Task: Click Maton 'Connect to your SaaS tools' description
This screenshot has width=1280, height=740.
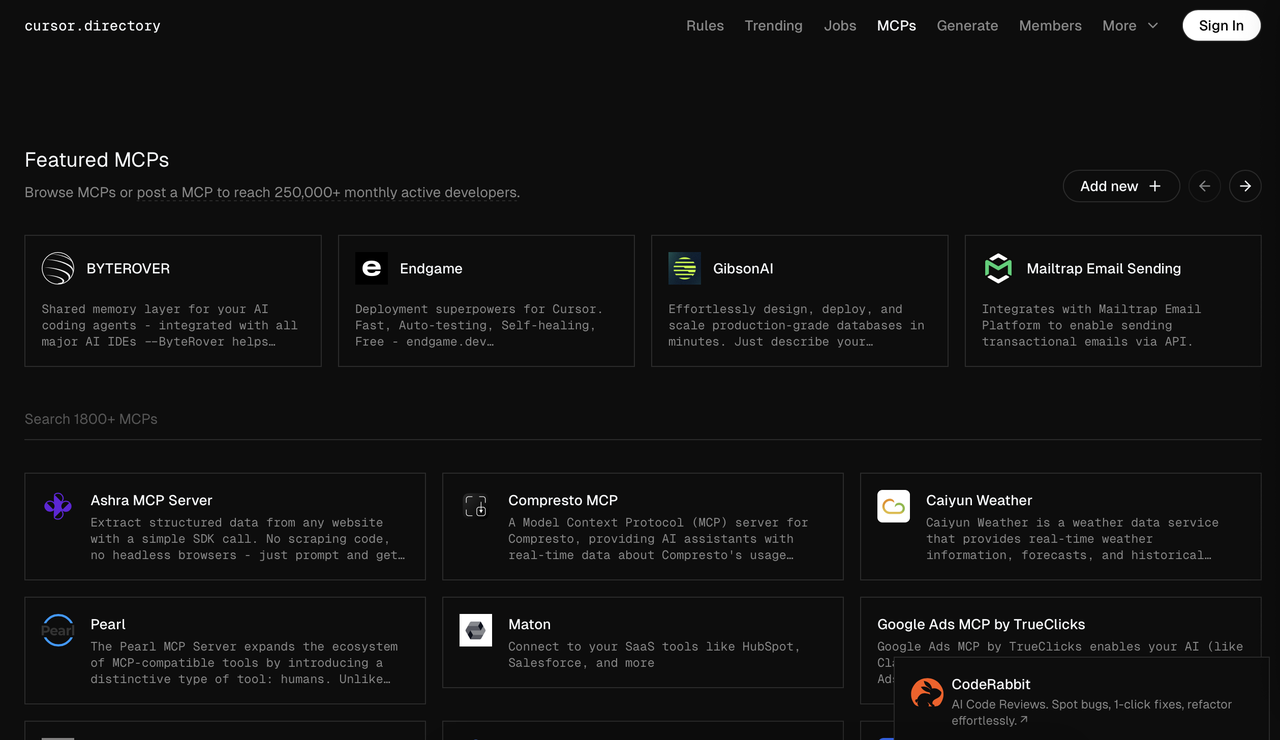Action: [x=654, y=654]
